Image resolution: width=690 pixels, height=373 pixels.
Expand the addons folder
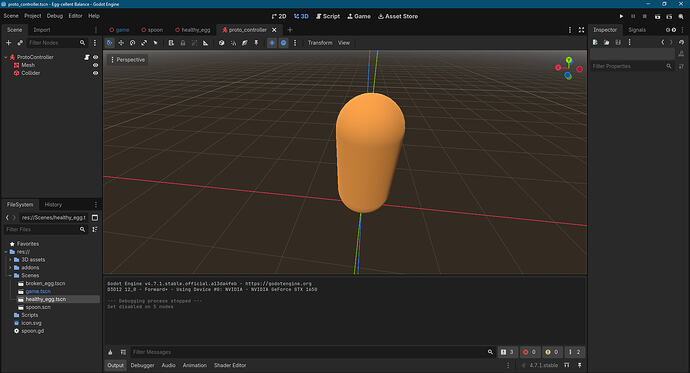(x=10, y=267)
